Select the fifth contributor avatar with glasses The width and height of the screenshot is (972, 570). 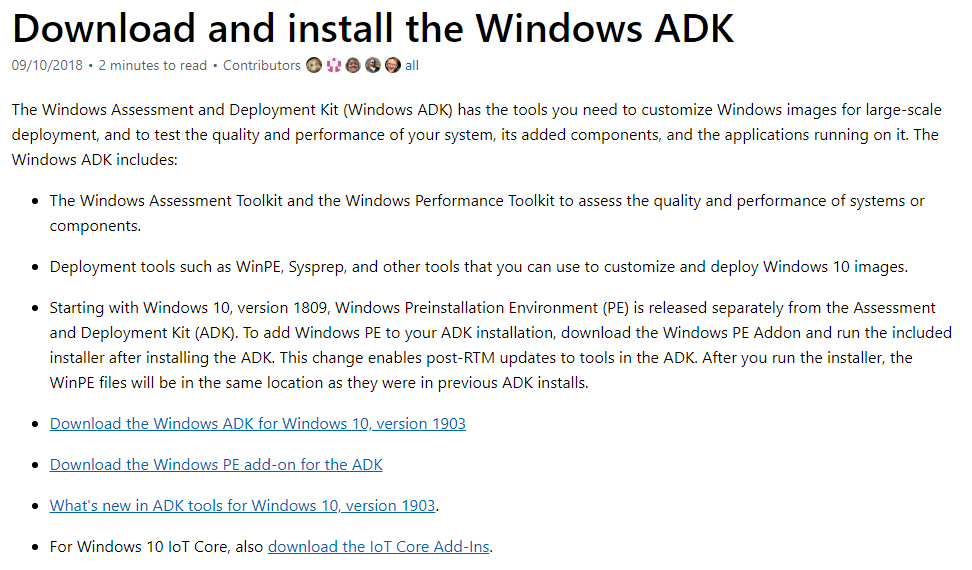[393, 65]
